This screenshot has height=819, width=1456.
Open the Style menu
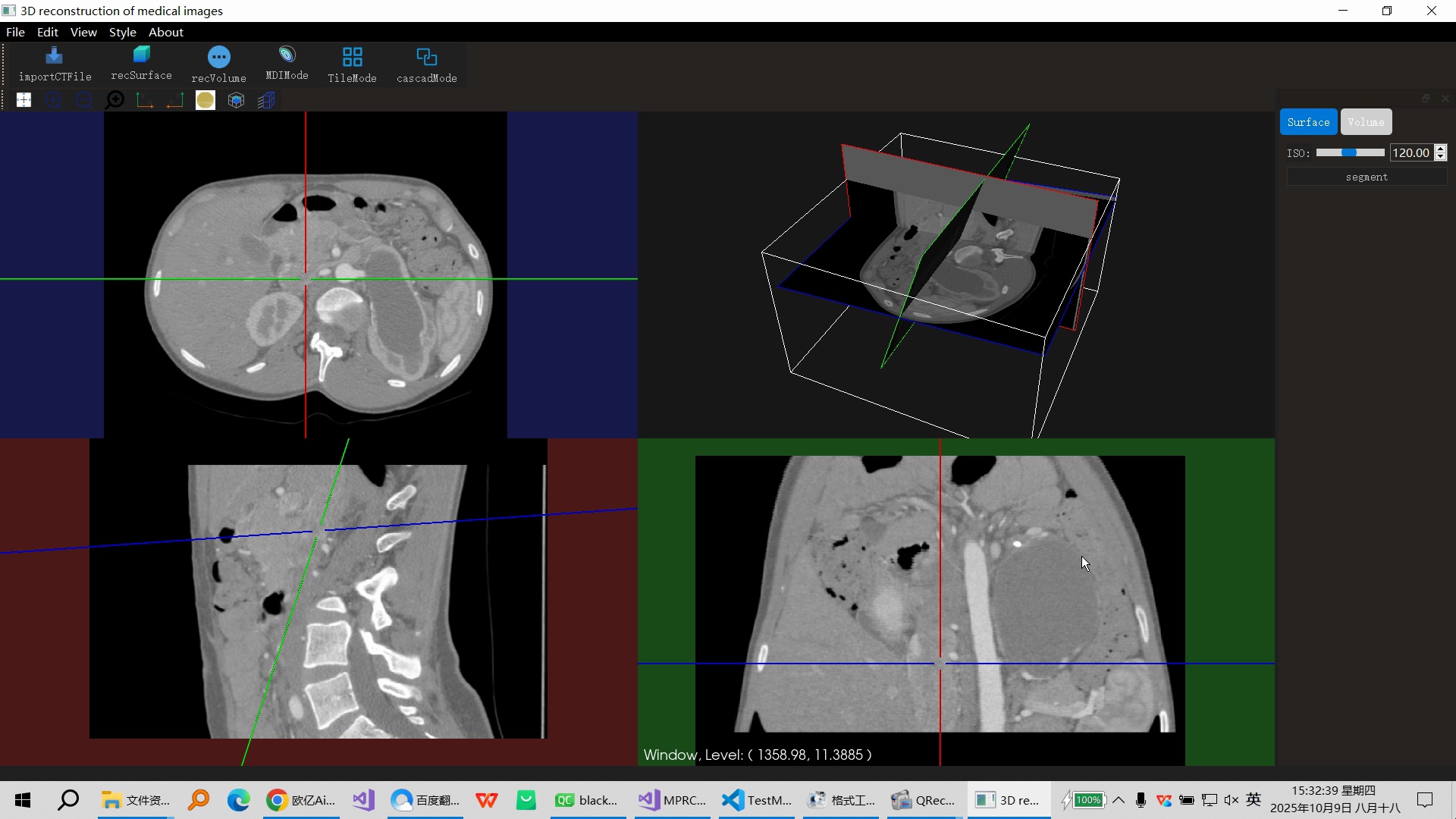pos(122,32)
